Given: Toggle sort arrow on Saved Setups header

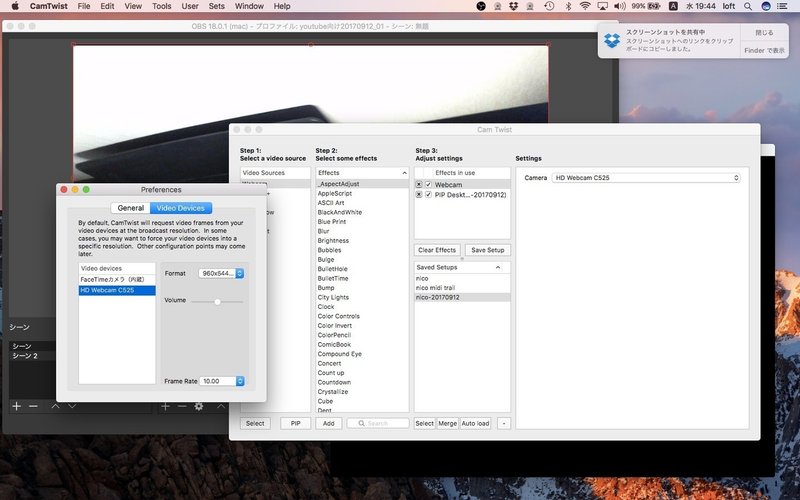Looking at the screenshot, I should (x=497, y=267).
